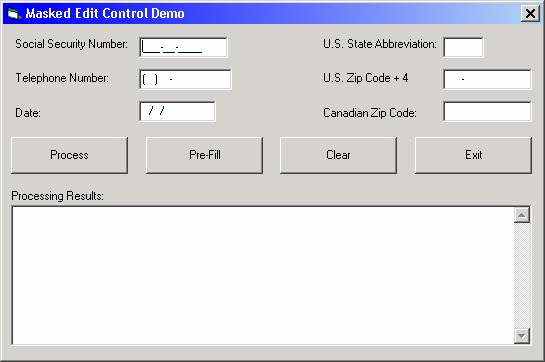Image resolution: width=545 pixels, height=362 pixels.
Task: Click the 'U.S. Zip Code + 4' label
Action: tap(366, 78)
